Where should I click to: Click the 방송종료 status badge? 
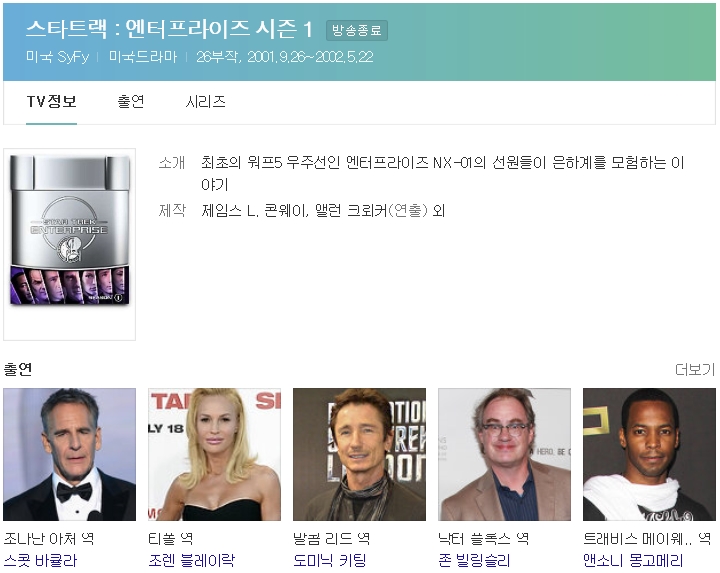[356, 31]
